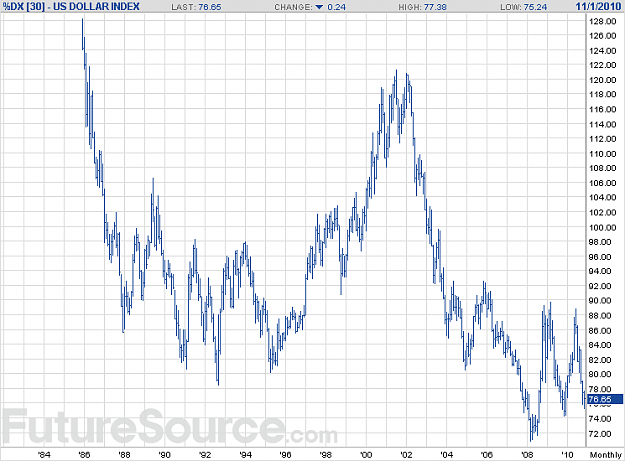Click the 100.00 price axis label

[603, 228]
